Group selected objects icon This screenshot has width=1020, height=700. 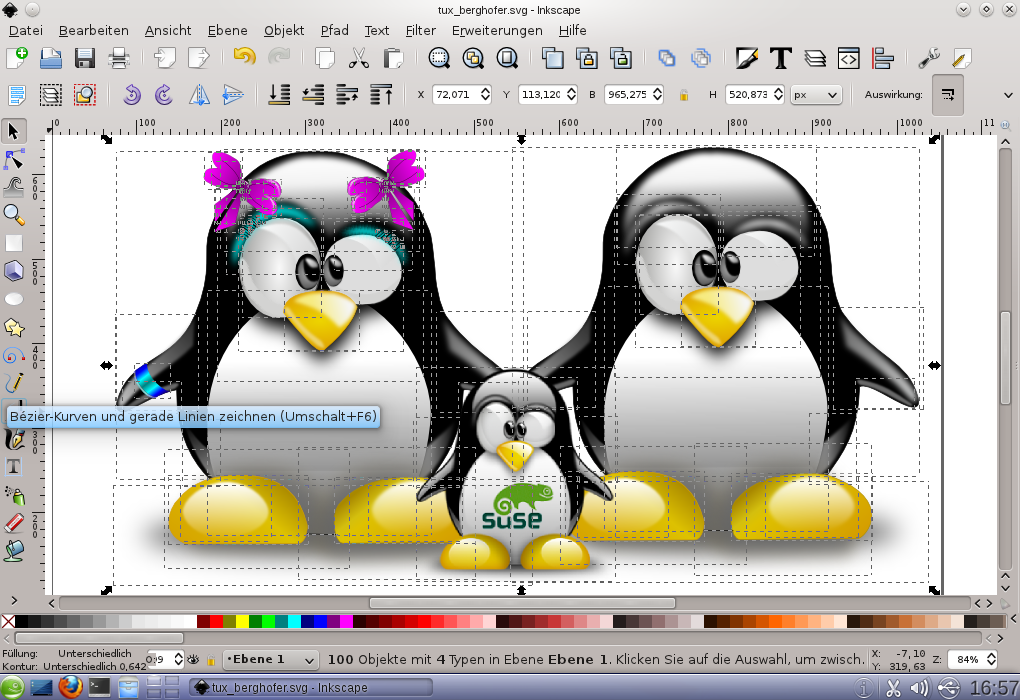[x=666, y=58]
